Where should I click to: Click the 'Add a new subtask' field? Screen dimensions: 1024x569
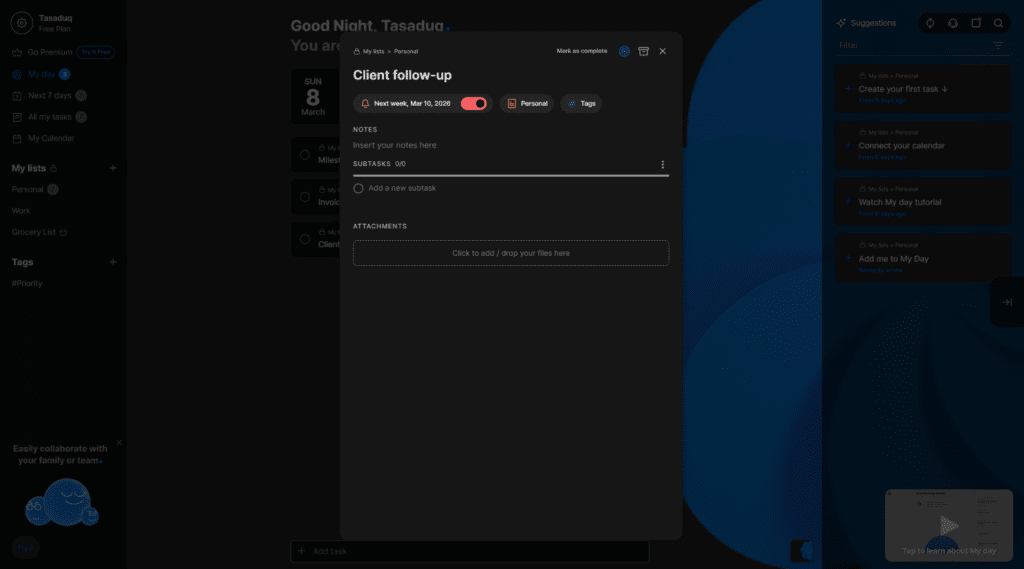point(402,188)
